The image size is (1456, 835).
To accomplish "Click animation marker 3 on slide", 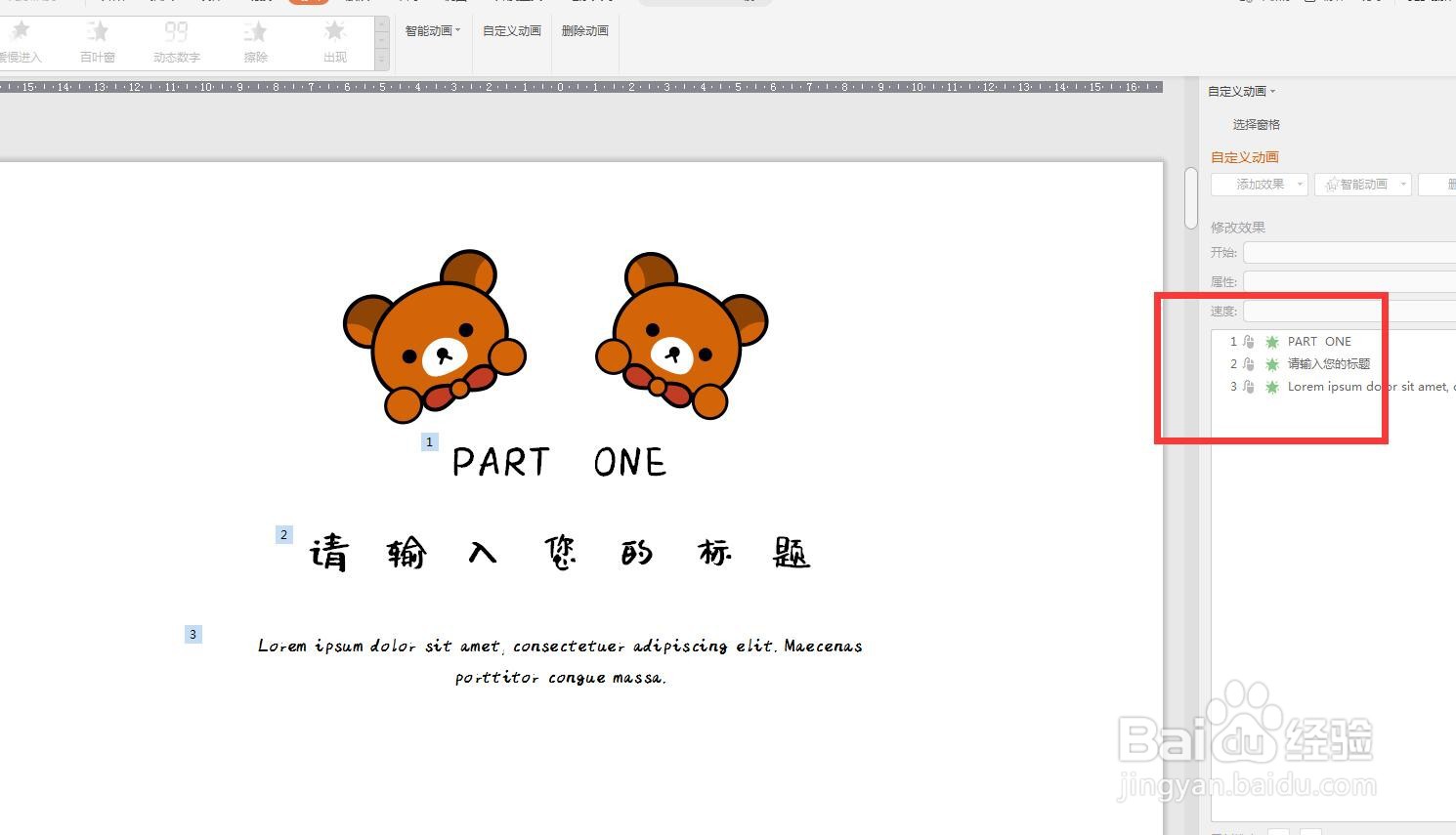I will click(193, 635).
